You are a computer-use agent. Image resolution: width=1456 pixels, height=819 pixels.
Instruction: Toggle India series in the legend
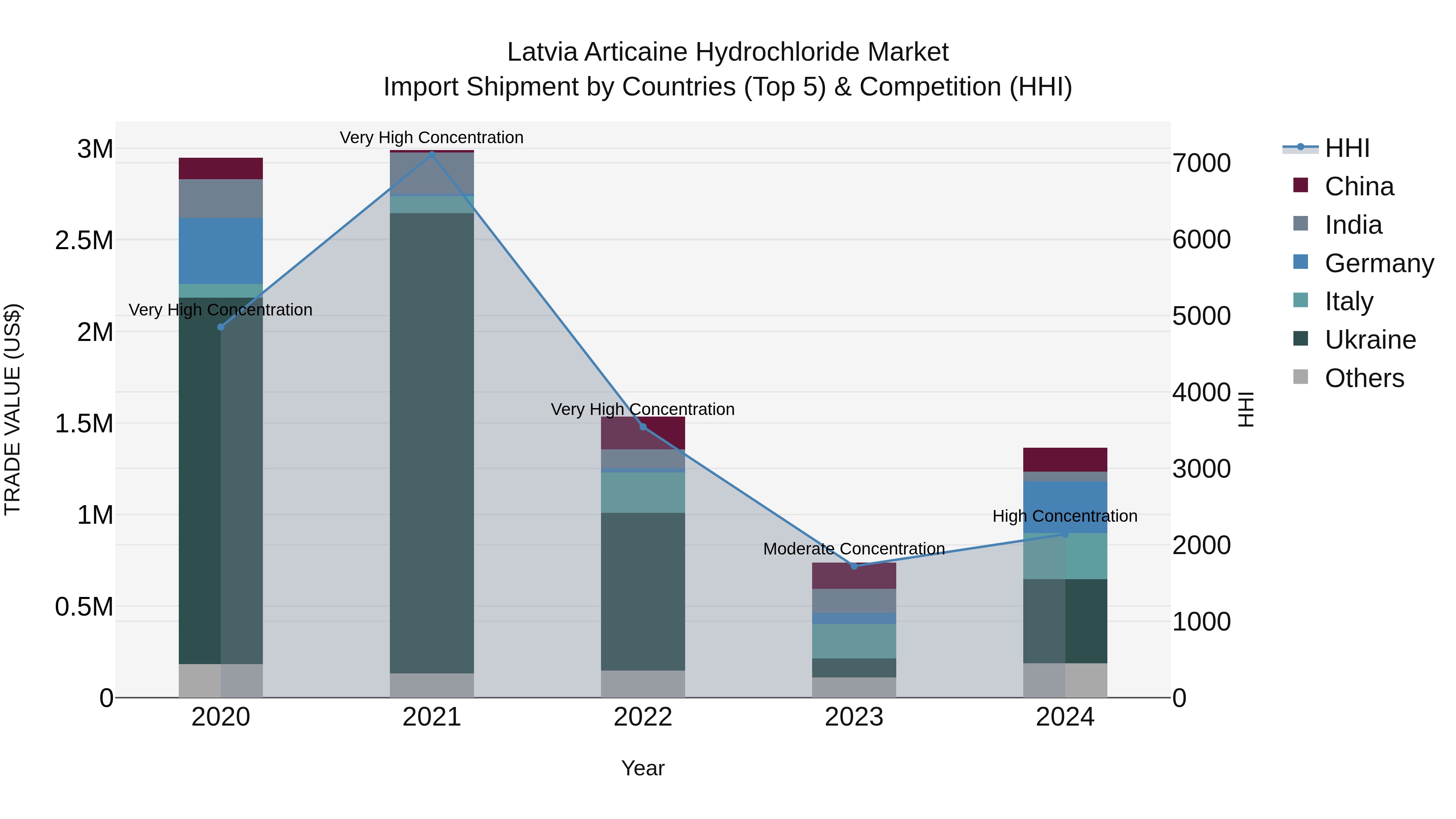pyautogui.click(x=1337, y=224)
